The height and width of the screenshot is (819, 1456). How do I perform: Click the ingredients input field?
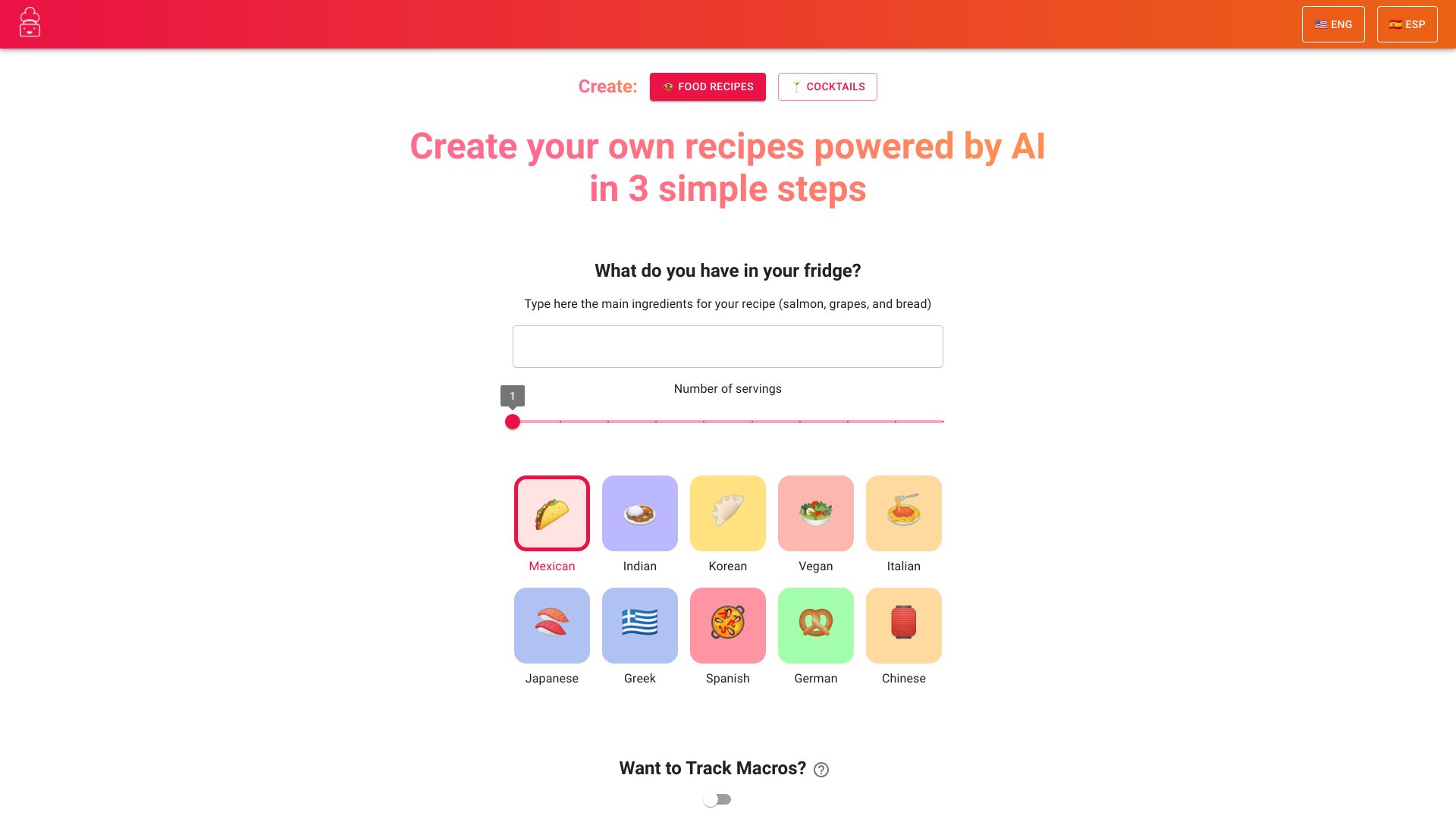coord(727,346)
